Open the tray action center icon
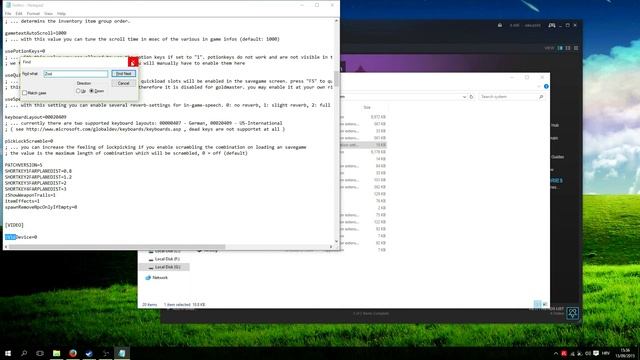Screen dimensions: 640x360 596,353
